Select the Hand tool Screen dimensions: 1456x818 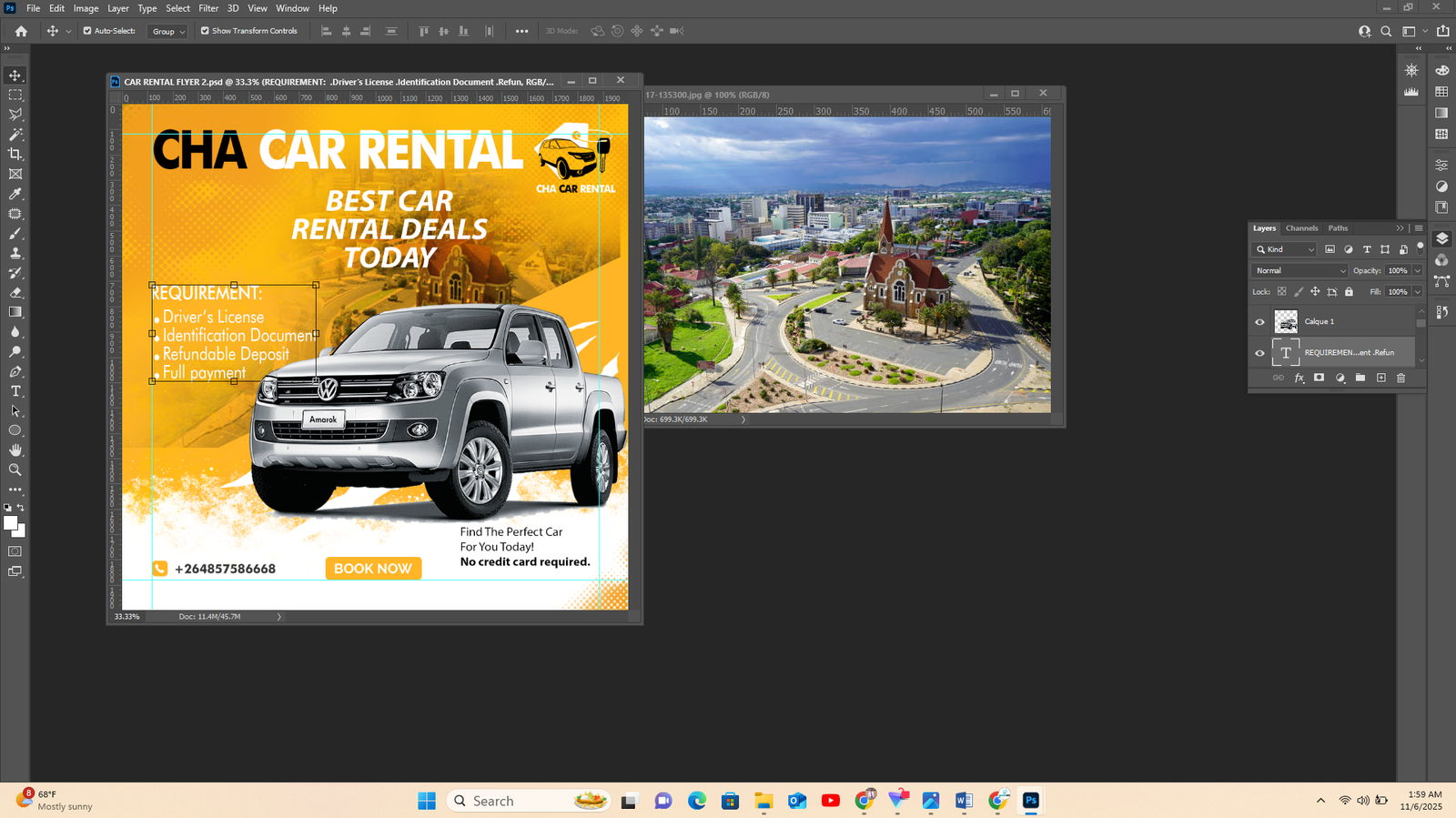[x=15, y=450]
